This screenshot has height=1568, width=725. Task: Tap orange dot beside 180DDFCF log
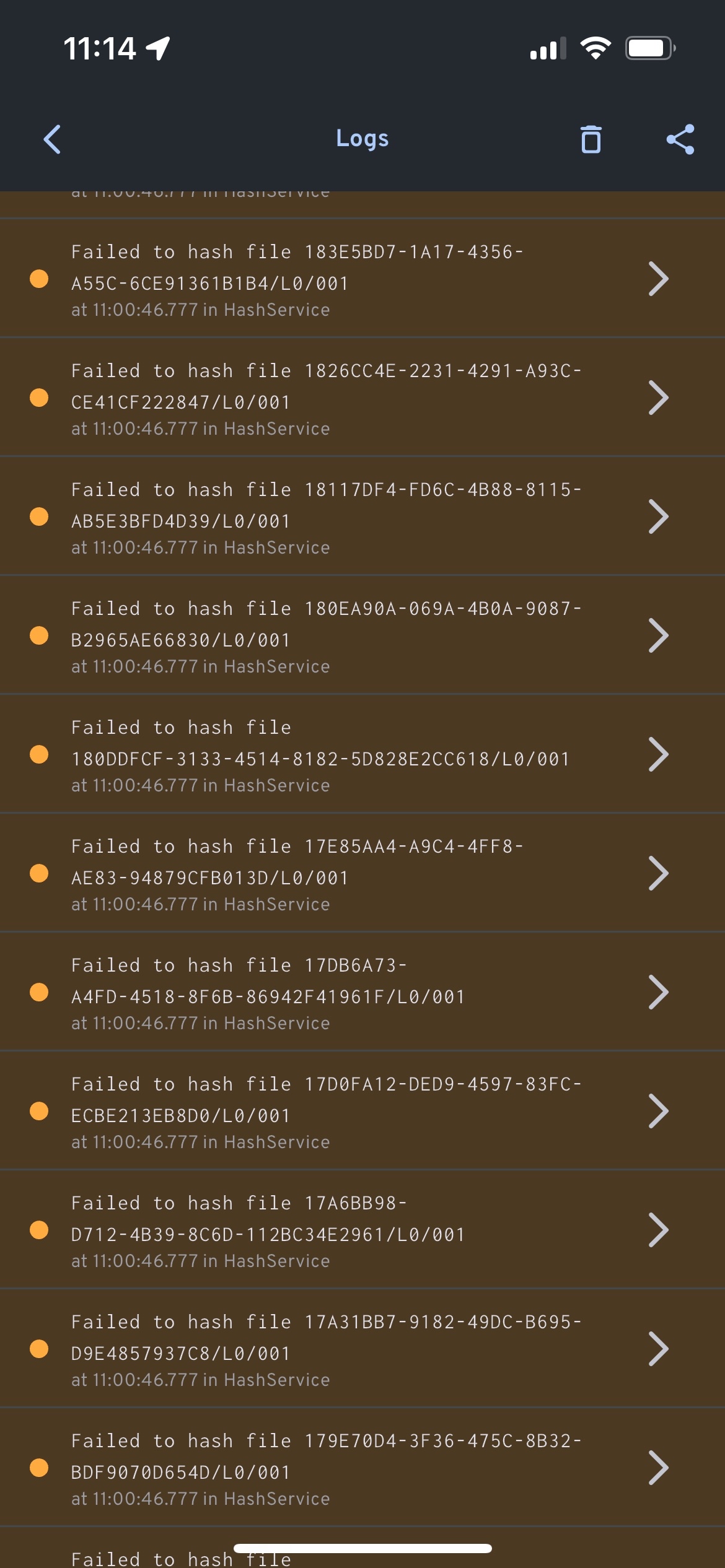coord(39,754)
